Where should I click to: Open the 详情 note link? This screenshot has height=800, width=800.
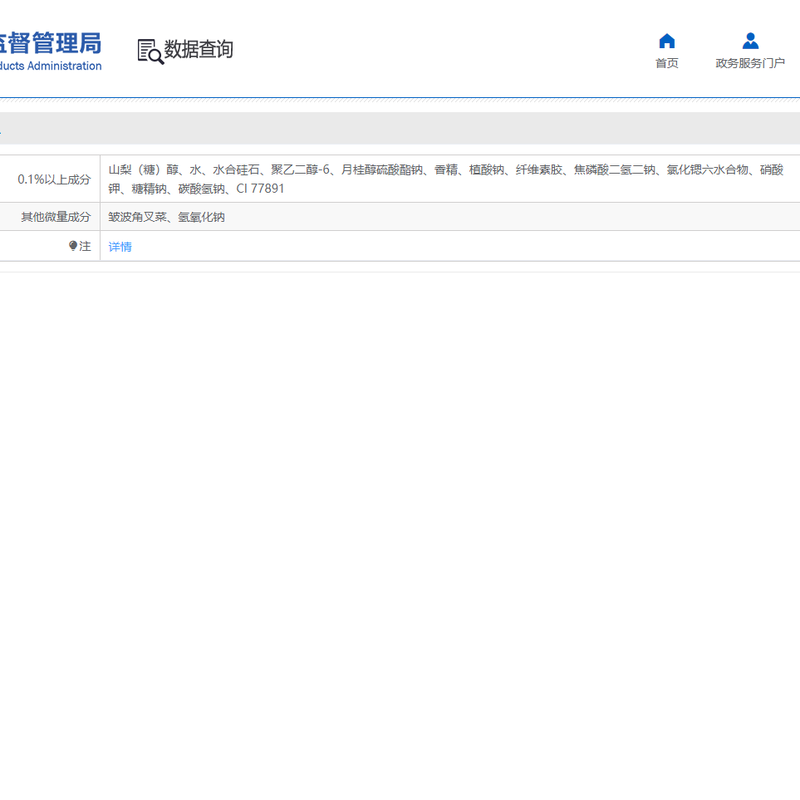120,247
